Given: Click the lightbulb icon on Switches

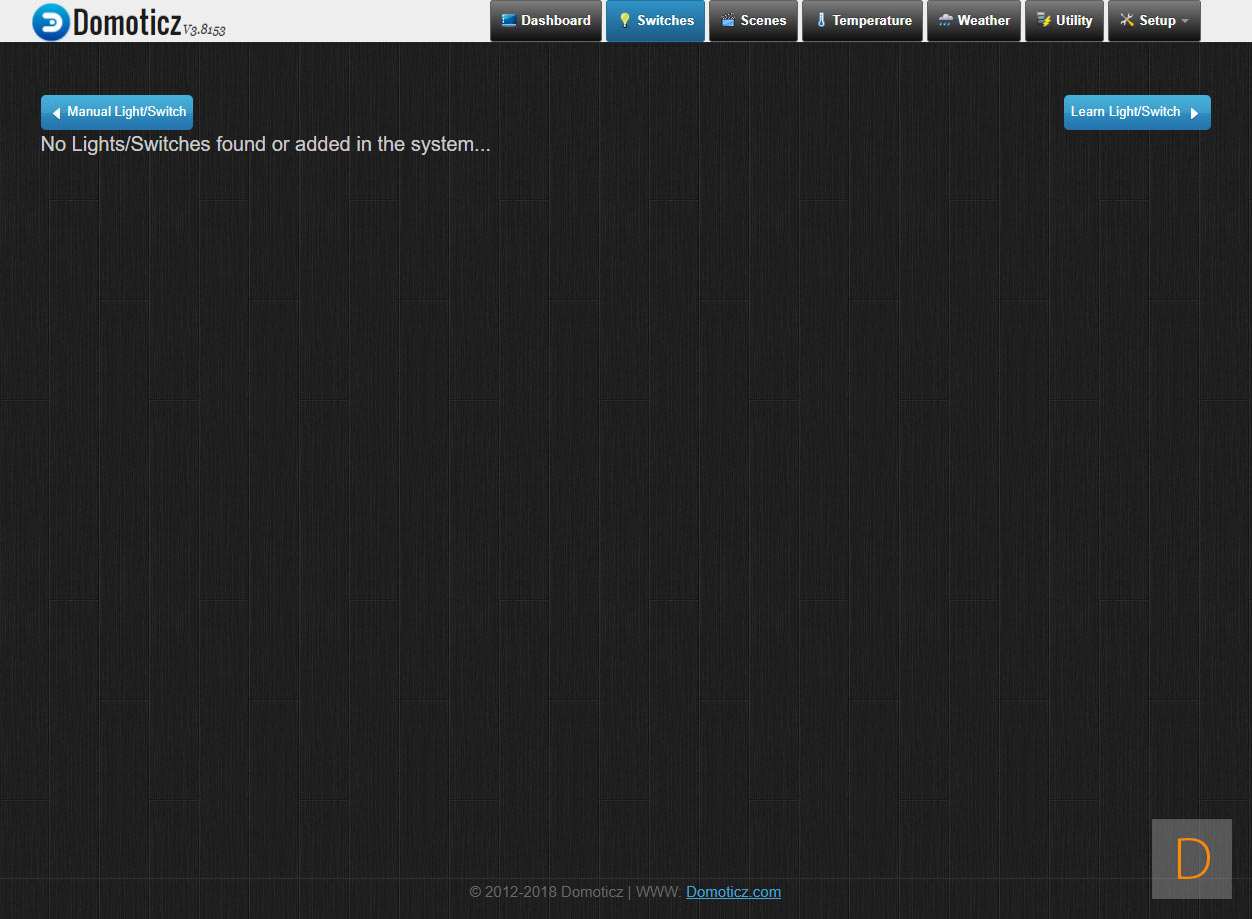Looking at the screenshot, I should [x=624, y=20].
